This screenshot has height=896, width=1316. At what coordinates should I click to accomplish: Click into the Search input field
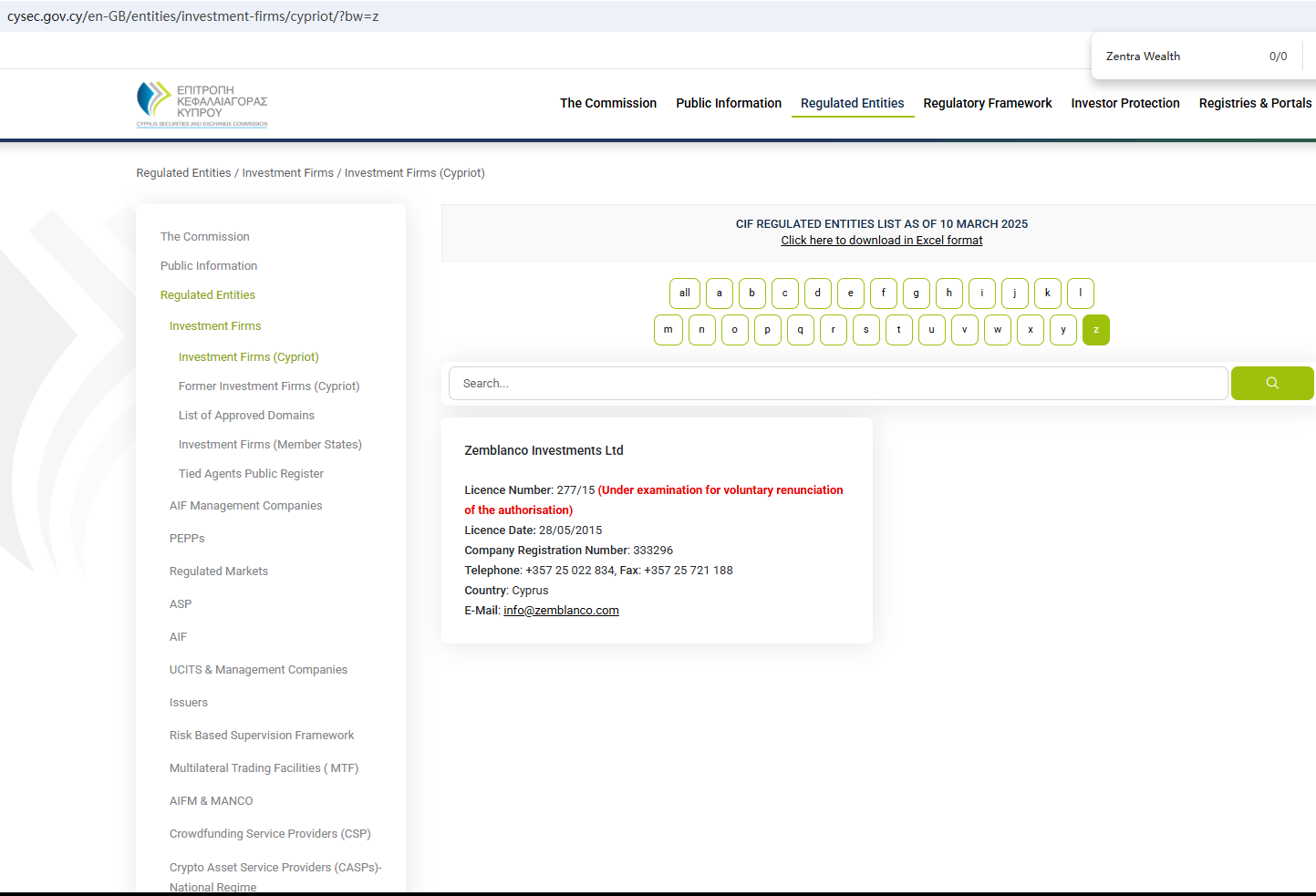pyautogui.click(x=837, y=384)
